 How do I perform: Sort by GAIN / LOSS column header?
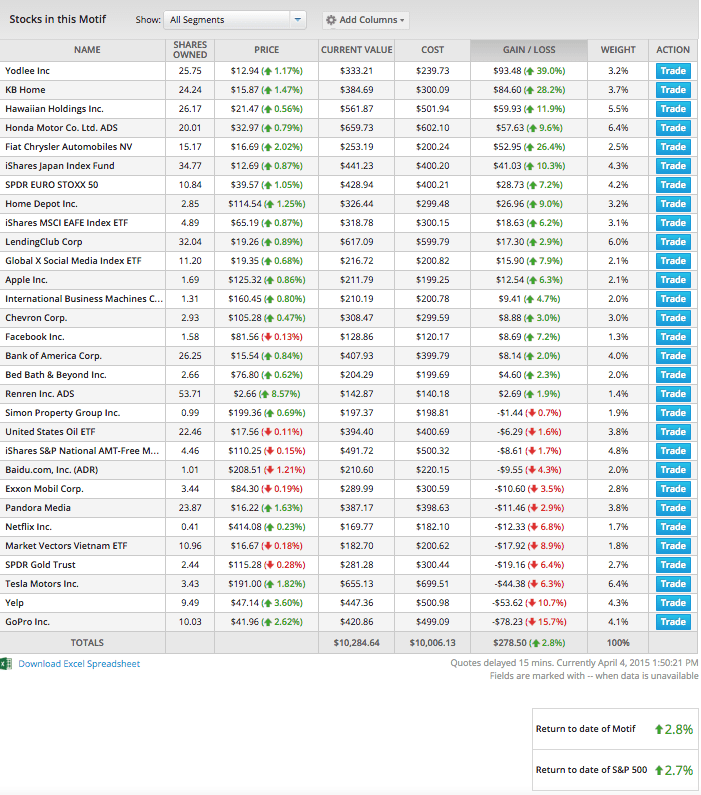[x=529, y=50]
